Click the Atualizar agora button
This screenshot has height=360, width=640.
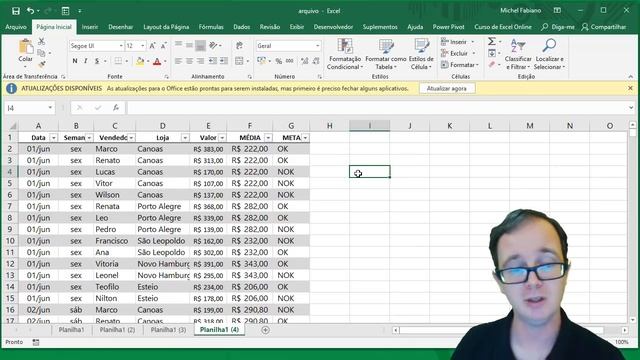click(447, 89)
